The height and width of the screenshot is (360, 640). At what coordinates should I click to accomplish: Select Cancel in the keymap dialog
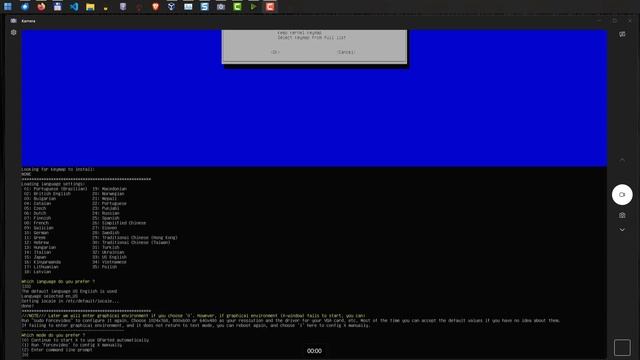pos(346,52)
